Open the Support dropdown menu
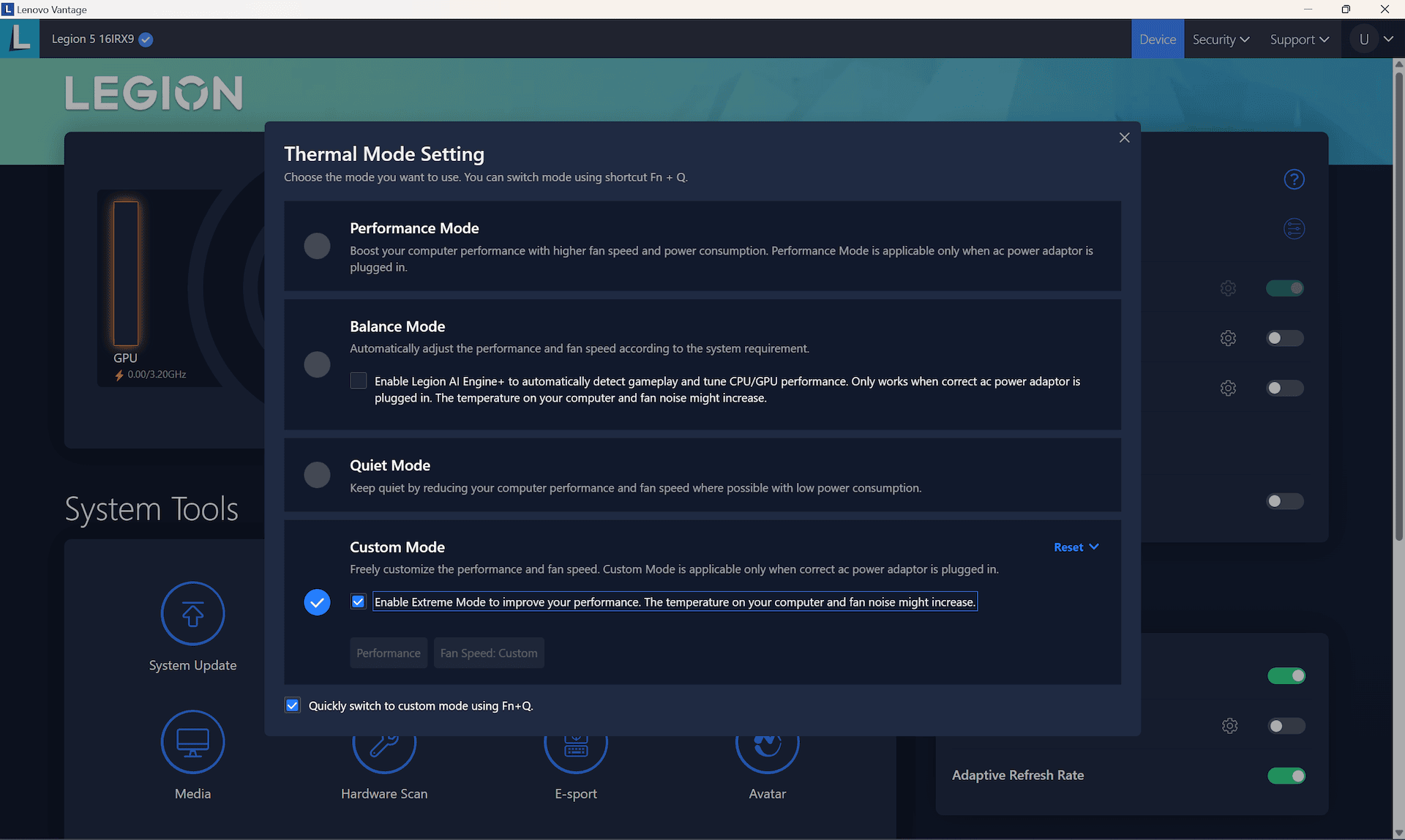This screenshot has width=1405, height=840. pos(1299,40)
